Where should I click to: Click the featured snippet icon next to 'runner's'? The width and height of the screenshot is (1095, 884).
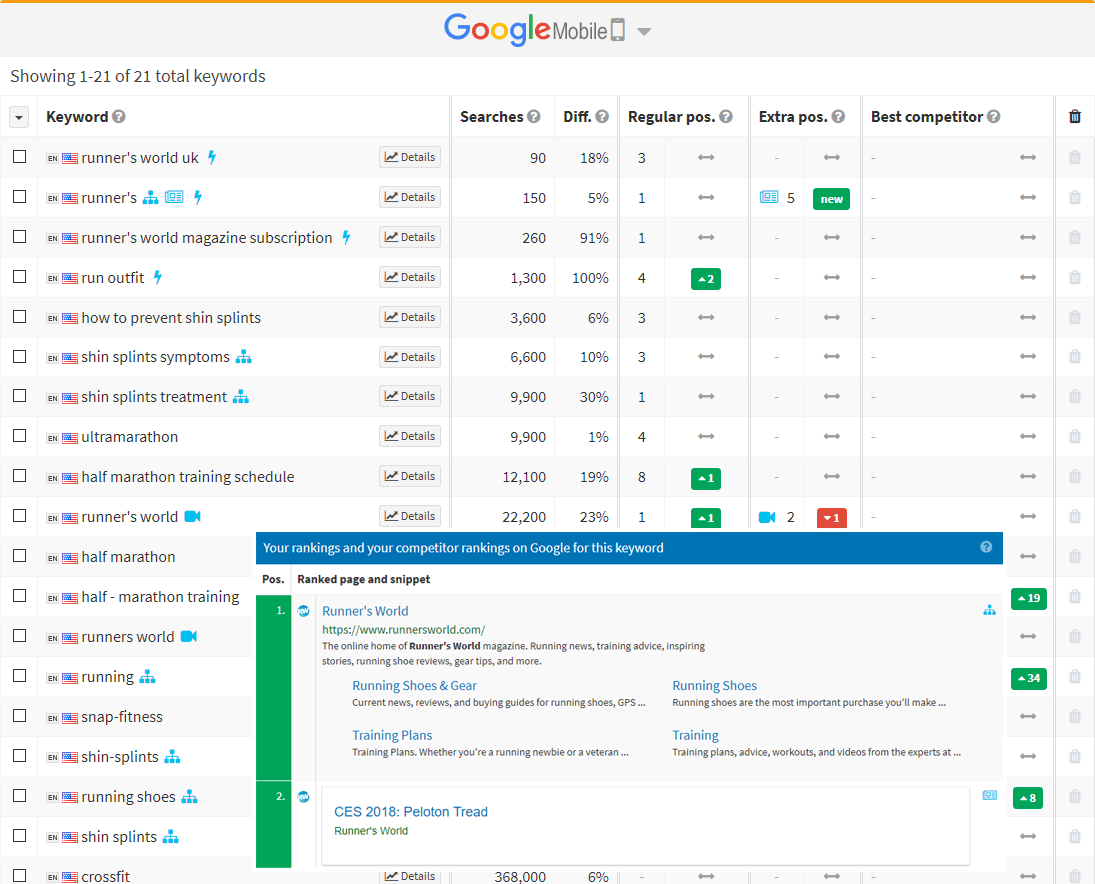(174, 197)
